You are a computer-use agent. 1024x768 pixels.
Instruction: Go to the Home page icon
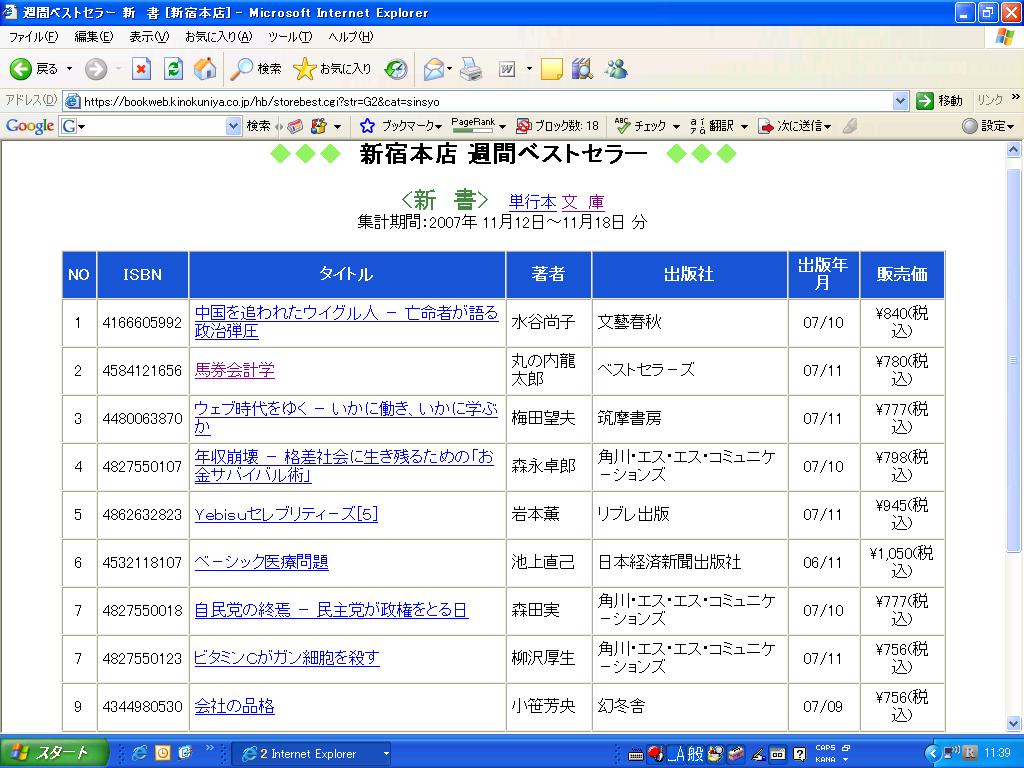(x=204, y=69)
